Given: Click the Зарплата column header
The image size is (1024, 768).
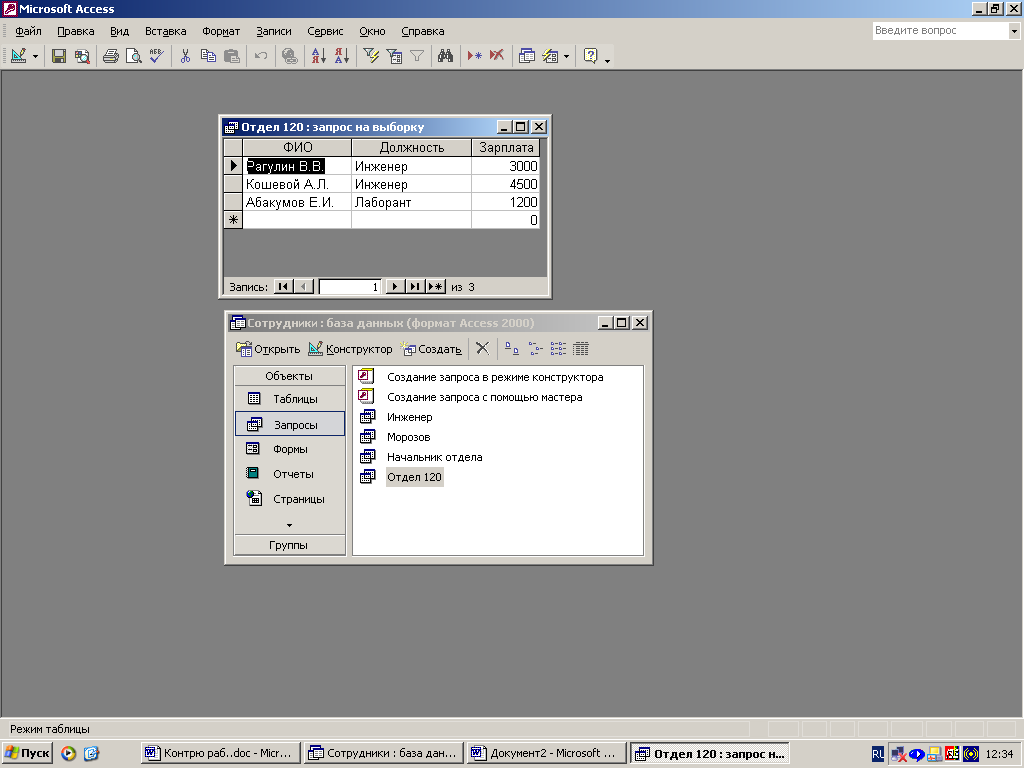Looking at the screenshot, I should click(x=506, y=148).
